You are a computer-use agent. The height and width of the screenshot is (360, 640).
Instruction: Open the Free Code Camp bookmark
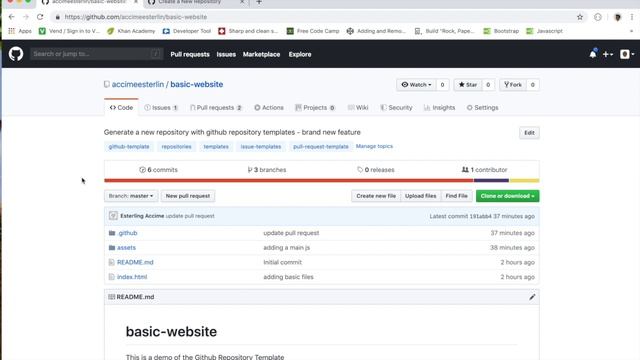pyautogui.click(x=313, y=31)
